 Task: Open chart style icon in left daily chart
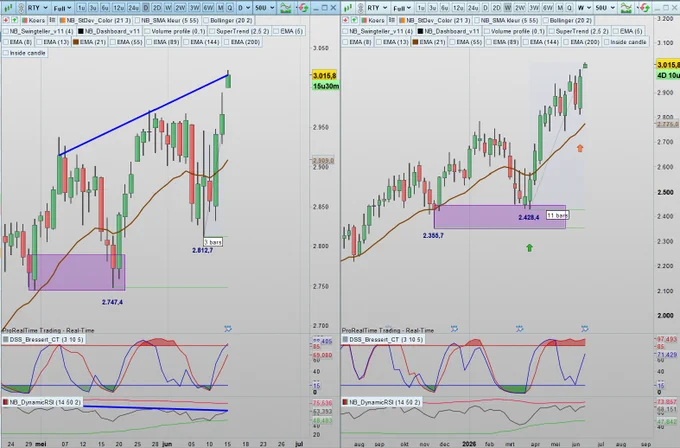pos(8,8)
